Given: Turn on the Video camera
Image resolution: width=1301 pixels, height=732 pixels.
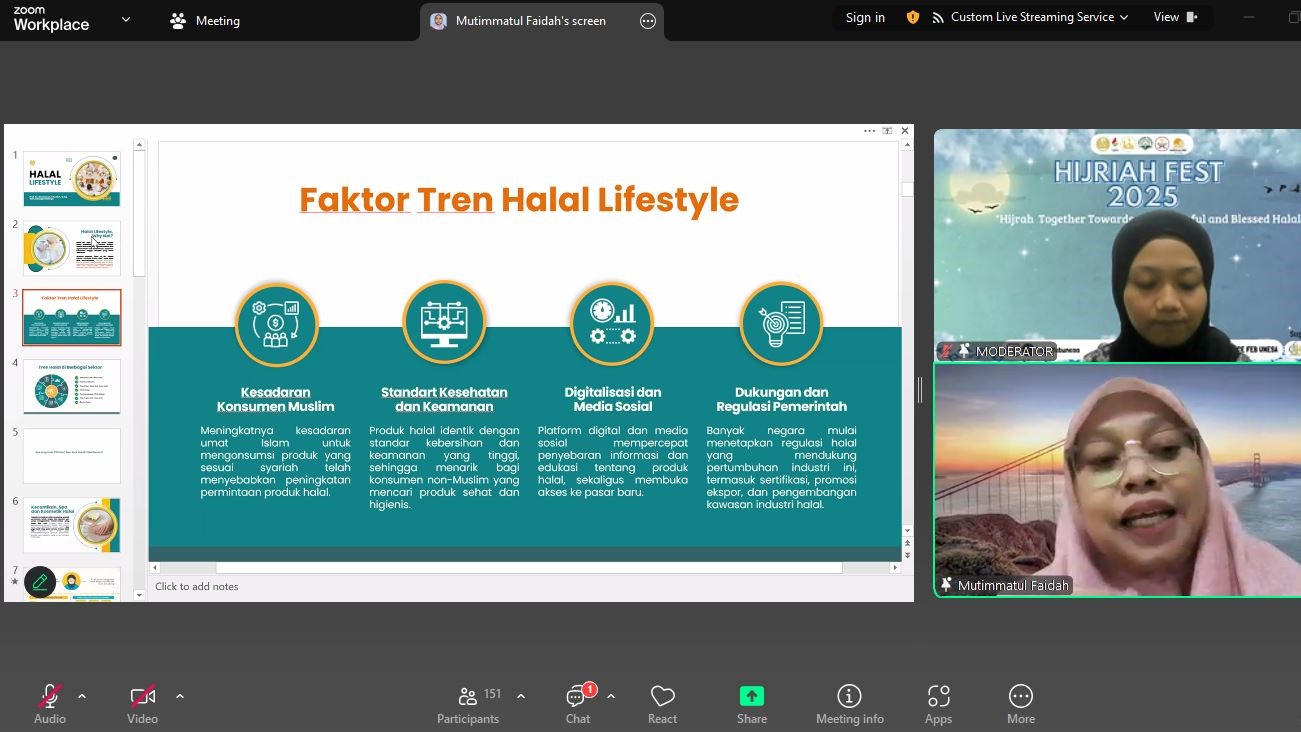Looking at the screenshot, I should 142,697.
